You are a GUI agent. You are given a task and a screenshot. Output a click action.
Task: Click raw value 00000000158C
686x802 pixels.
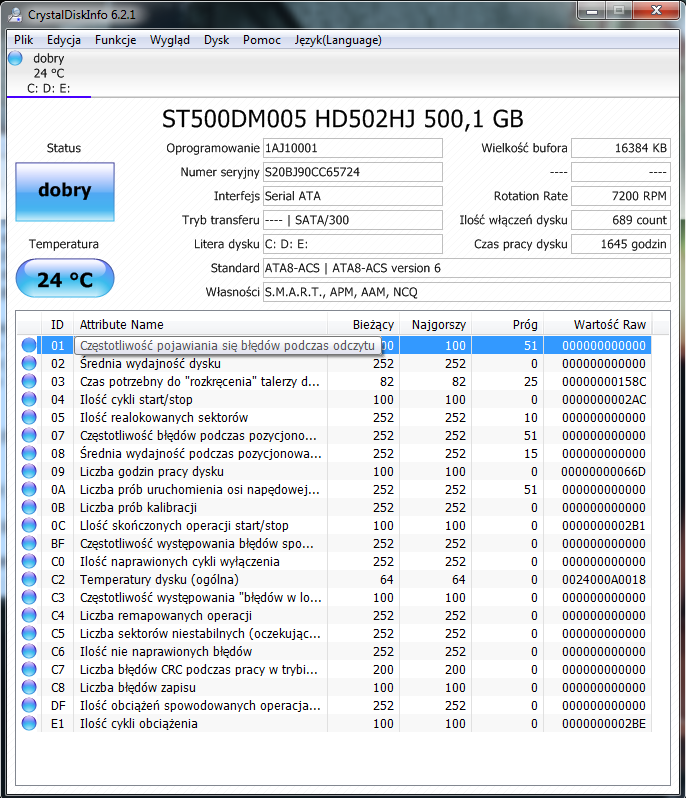[x=604, y=382]
